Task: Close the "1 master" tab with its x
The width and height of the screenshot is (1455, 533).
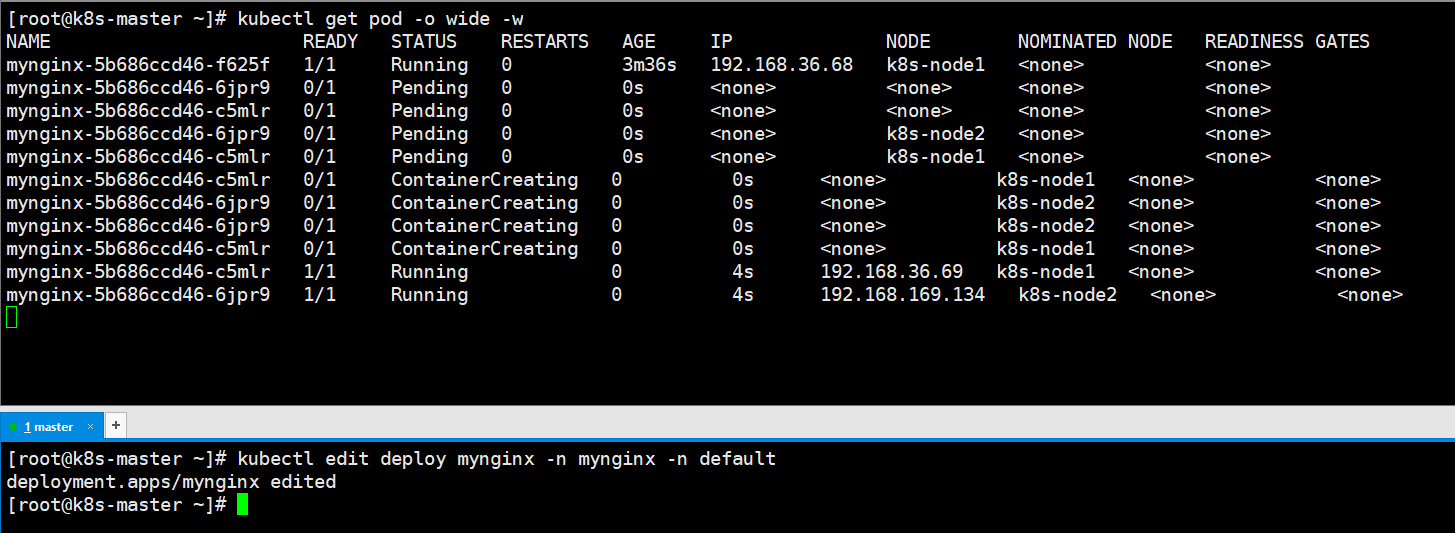Action: point(90,426)
